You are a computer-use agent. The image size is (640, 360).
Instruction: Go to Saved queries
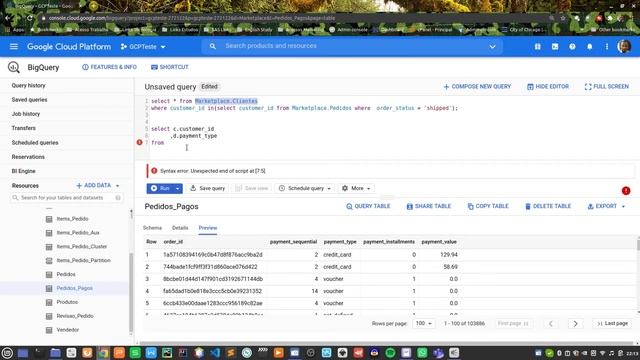pyautogui.click(x=29, y=100)
